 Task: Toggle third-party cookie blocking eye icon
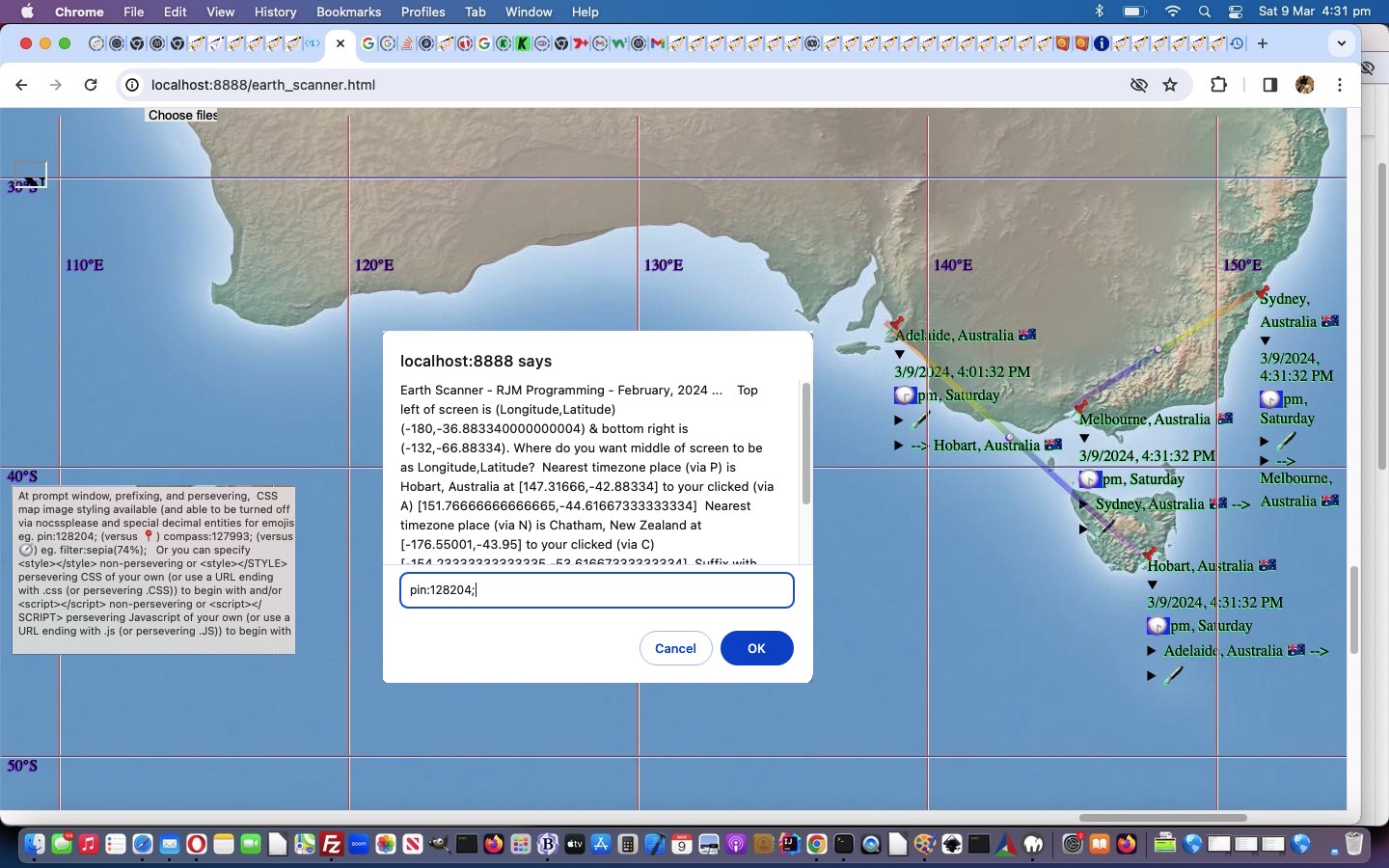click(1139, 85)
